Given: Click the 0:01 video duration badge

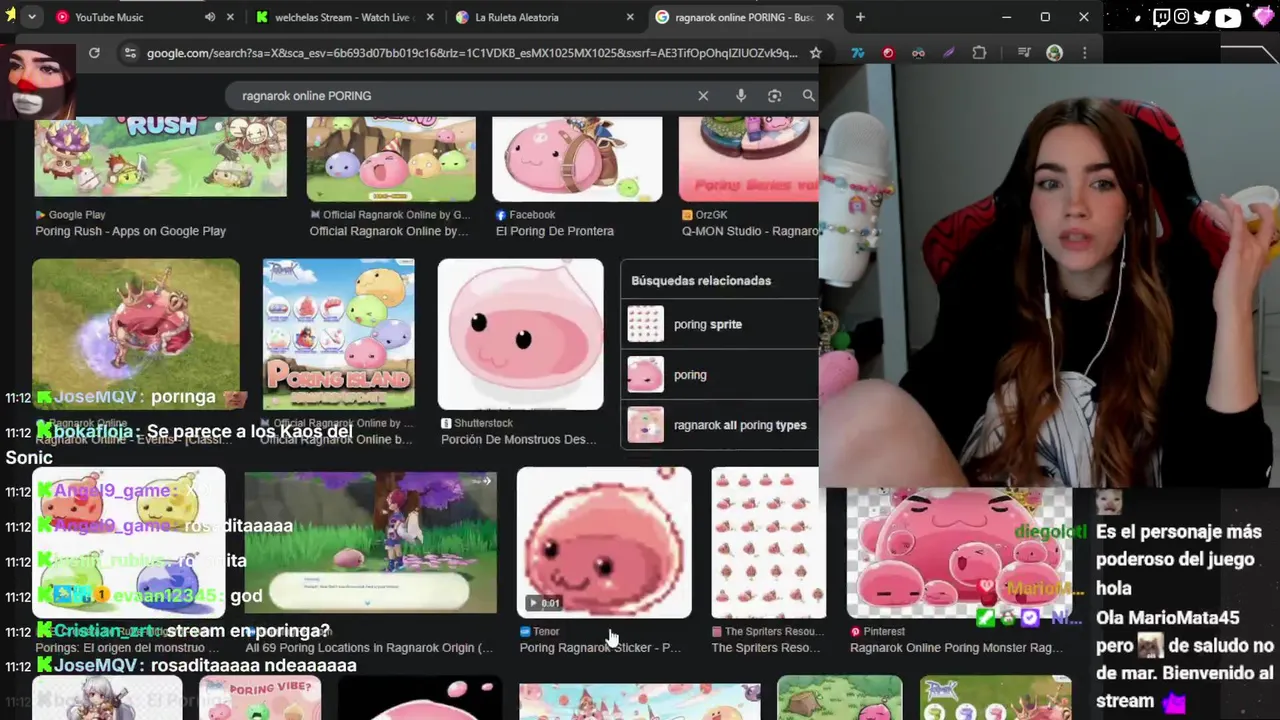Looking at the screenshot, I should tap(545, 603).
